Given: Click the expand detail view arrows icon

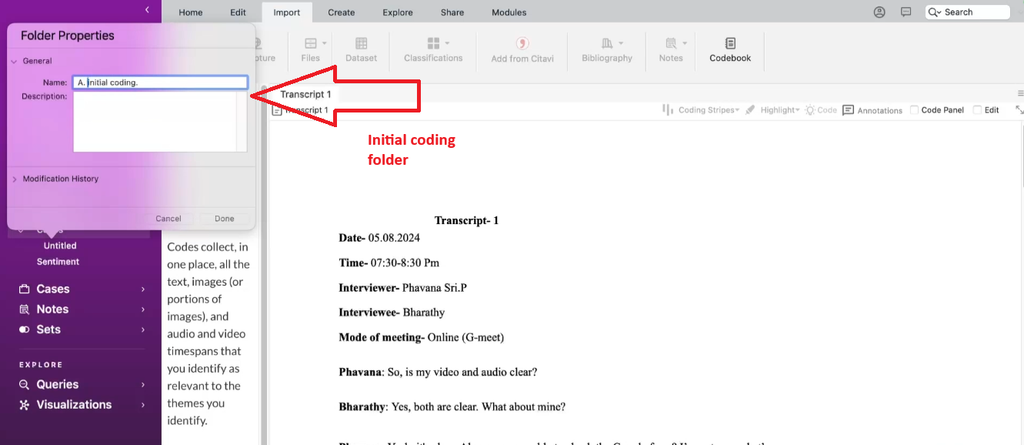Looking at the screenshot, I should [x=1019, y=110].
